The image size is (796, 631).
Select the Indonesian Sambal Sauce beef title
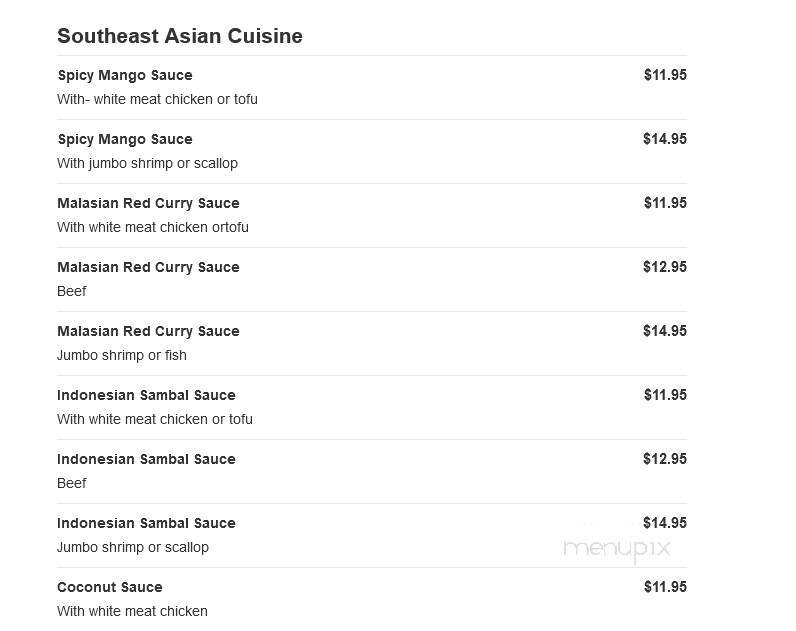[146, 459]
